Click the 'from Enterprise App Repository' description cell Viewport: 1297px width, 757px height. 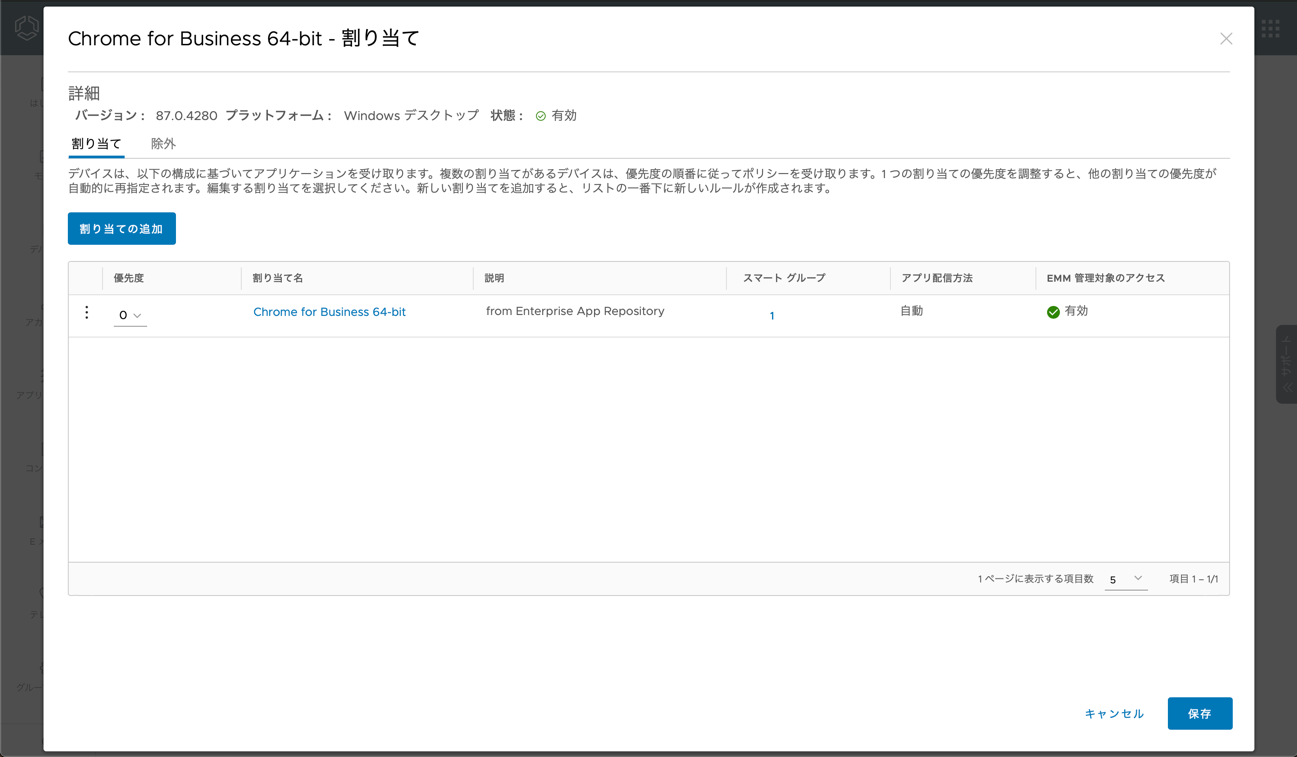click(575, 311)
